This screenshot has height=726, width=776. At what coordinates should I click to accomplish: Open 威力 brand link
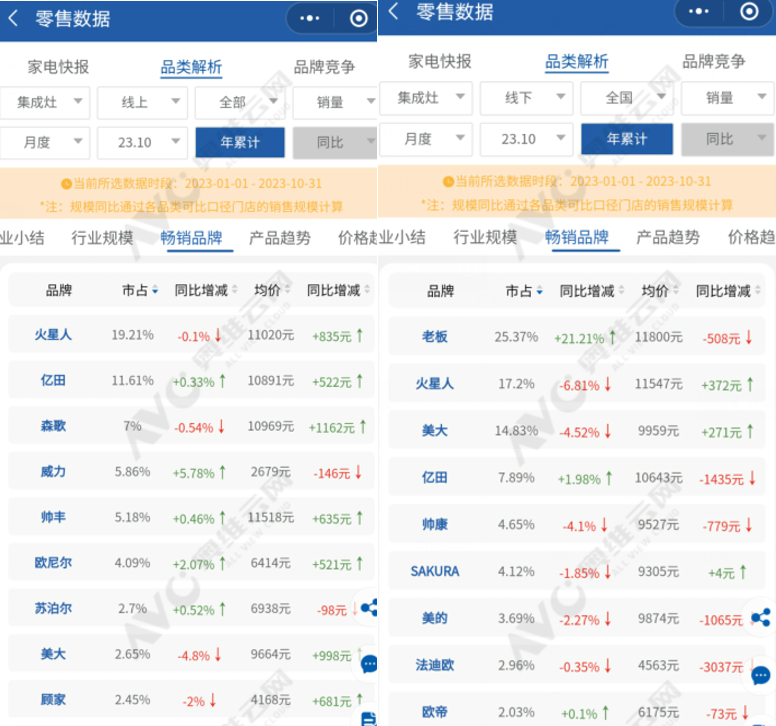(53, 472)
